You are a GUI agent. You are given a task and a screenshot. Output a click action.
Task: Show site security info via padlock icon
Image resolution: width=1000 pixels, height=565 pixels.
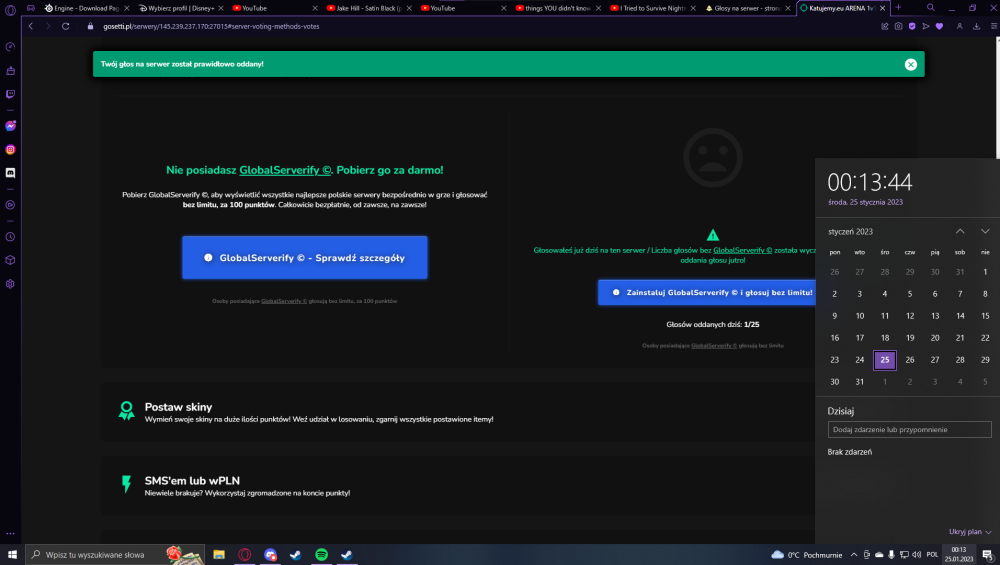click(x=90, y=26)
